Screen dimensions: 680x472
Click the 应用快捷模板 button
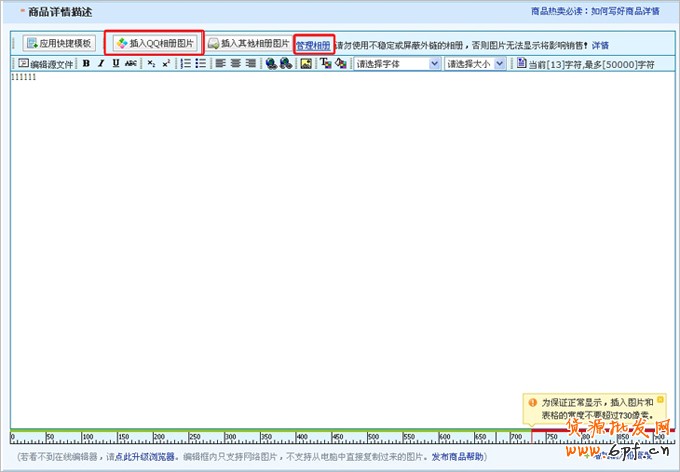(59, 44)
